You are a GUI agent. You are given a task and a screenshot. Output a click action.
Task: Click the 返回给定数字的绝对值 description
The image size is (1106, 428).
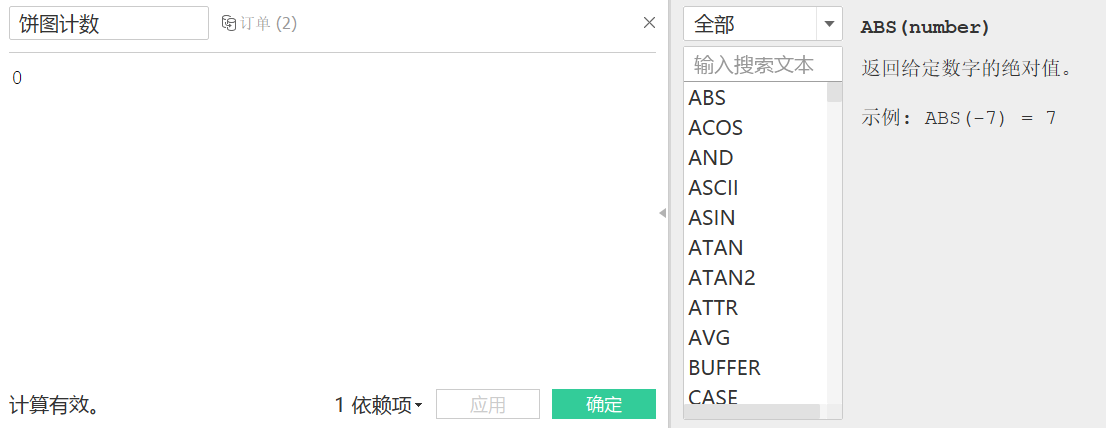[967, 69]
